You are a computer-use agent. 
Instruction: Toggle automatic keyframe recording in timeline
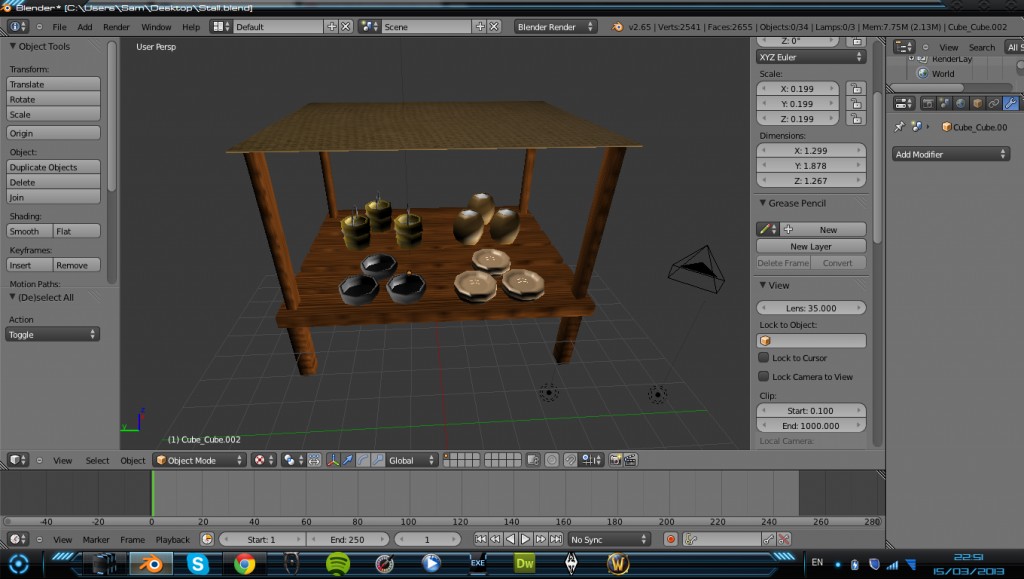[x=670, y=538]
